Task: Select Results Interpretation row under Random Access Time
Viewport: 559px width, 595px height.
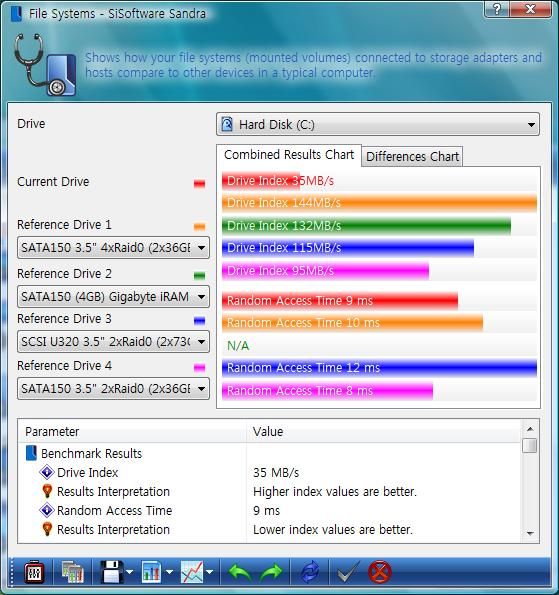Action: pos(269,529)
